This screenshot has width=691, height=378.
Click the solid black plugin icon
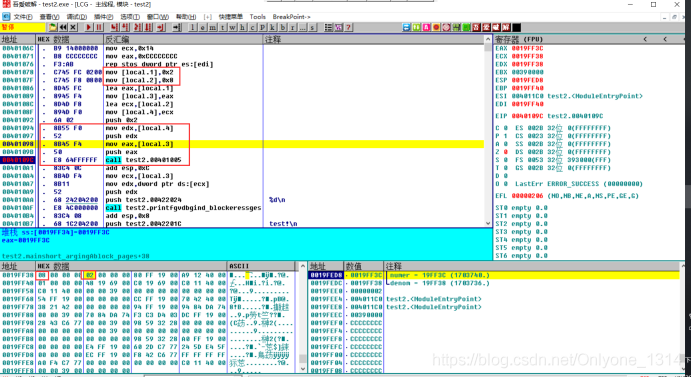pyautogui.click(x=516, y=27)
